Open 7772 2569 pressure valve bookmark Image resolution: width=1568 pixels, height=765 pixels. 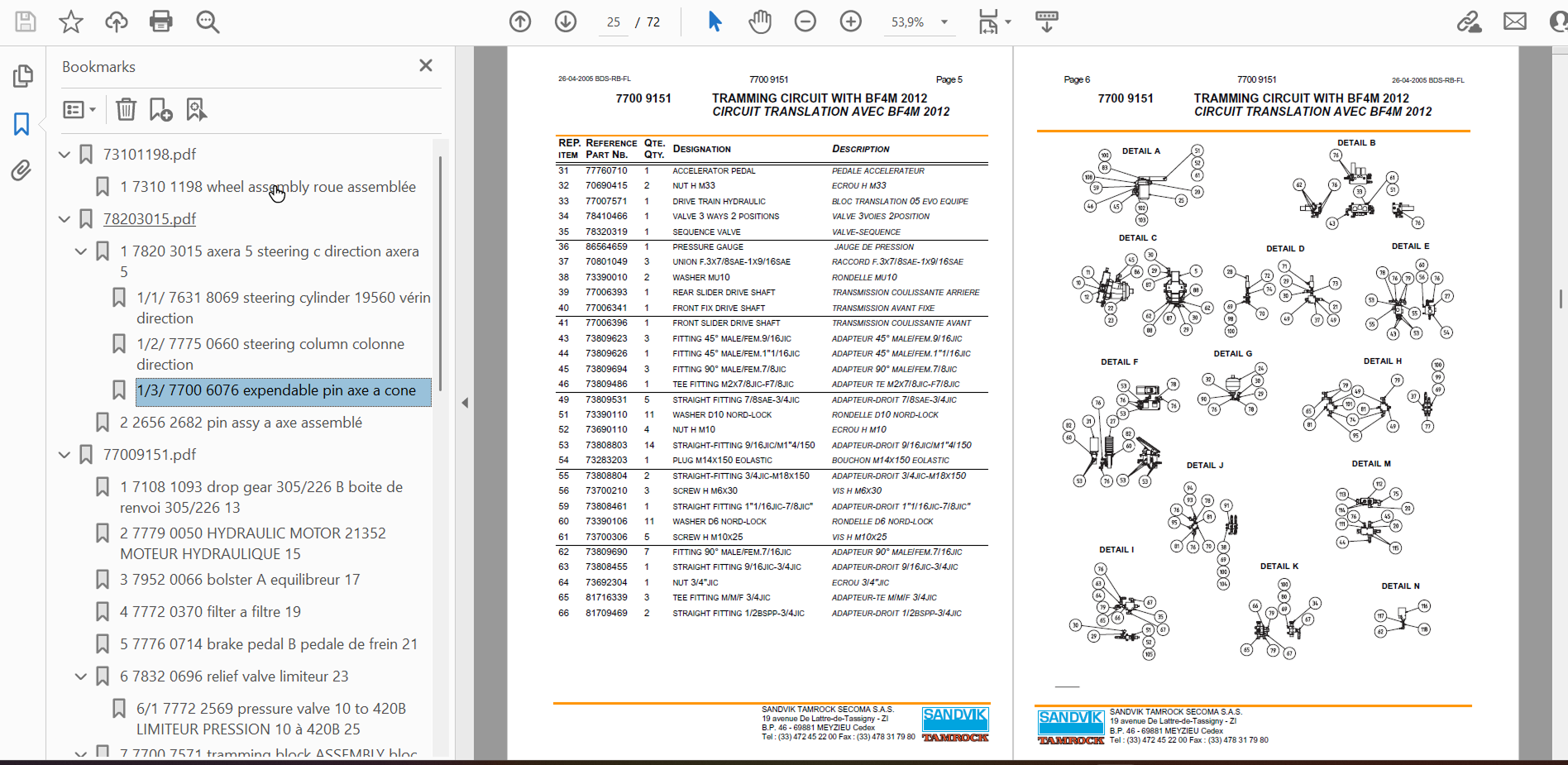[271, 719]
